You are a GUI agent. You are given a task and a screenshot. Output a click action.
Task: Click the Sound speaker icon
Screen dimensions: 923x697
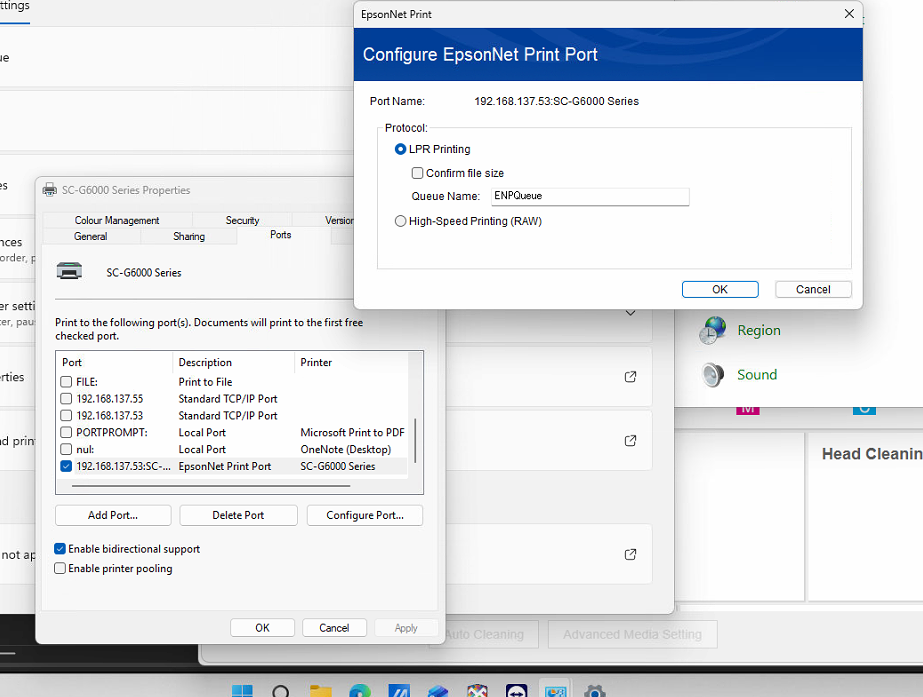(x=713, y=375)
